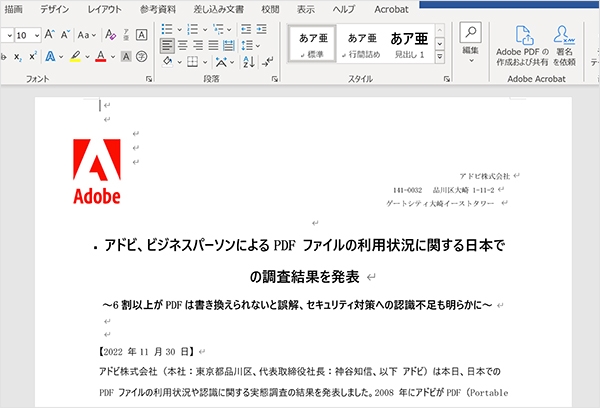This screenshot has width=600, height=408.
Task: Select the Adobe logo image in document
Action: tap(97, 171)
